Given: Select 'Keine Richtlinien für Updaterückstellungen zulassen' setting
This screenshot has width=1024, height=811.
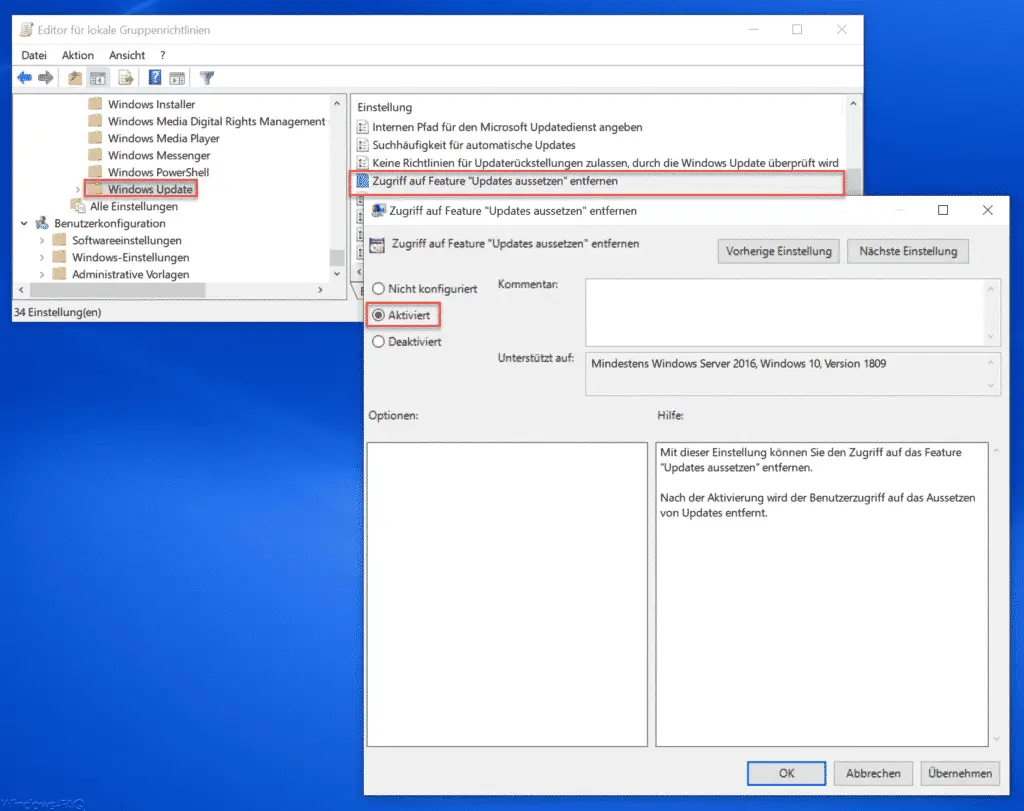Looking at the screenshot, I should pos(605,163).
